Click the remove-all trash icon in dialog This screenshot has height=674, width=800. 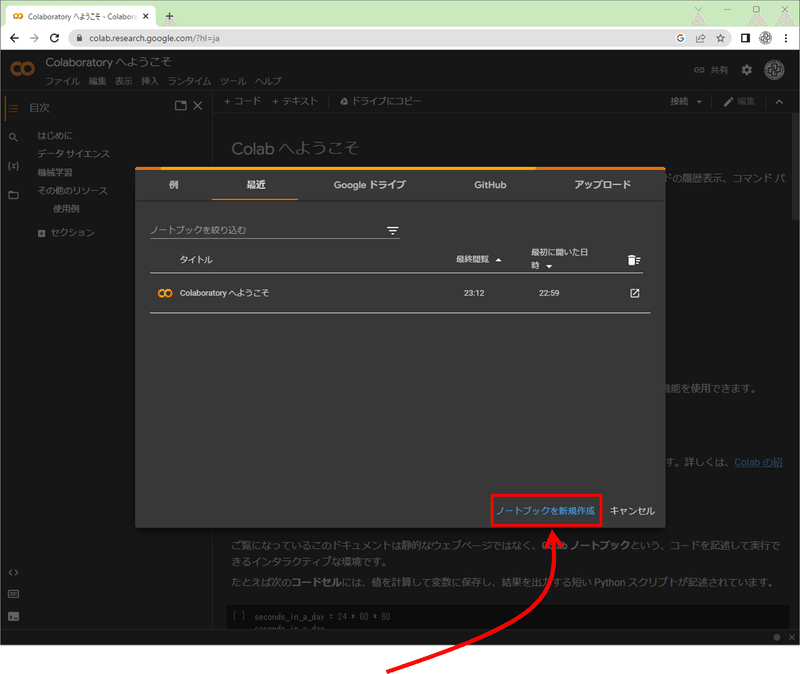click(x=634, y=260)
